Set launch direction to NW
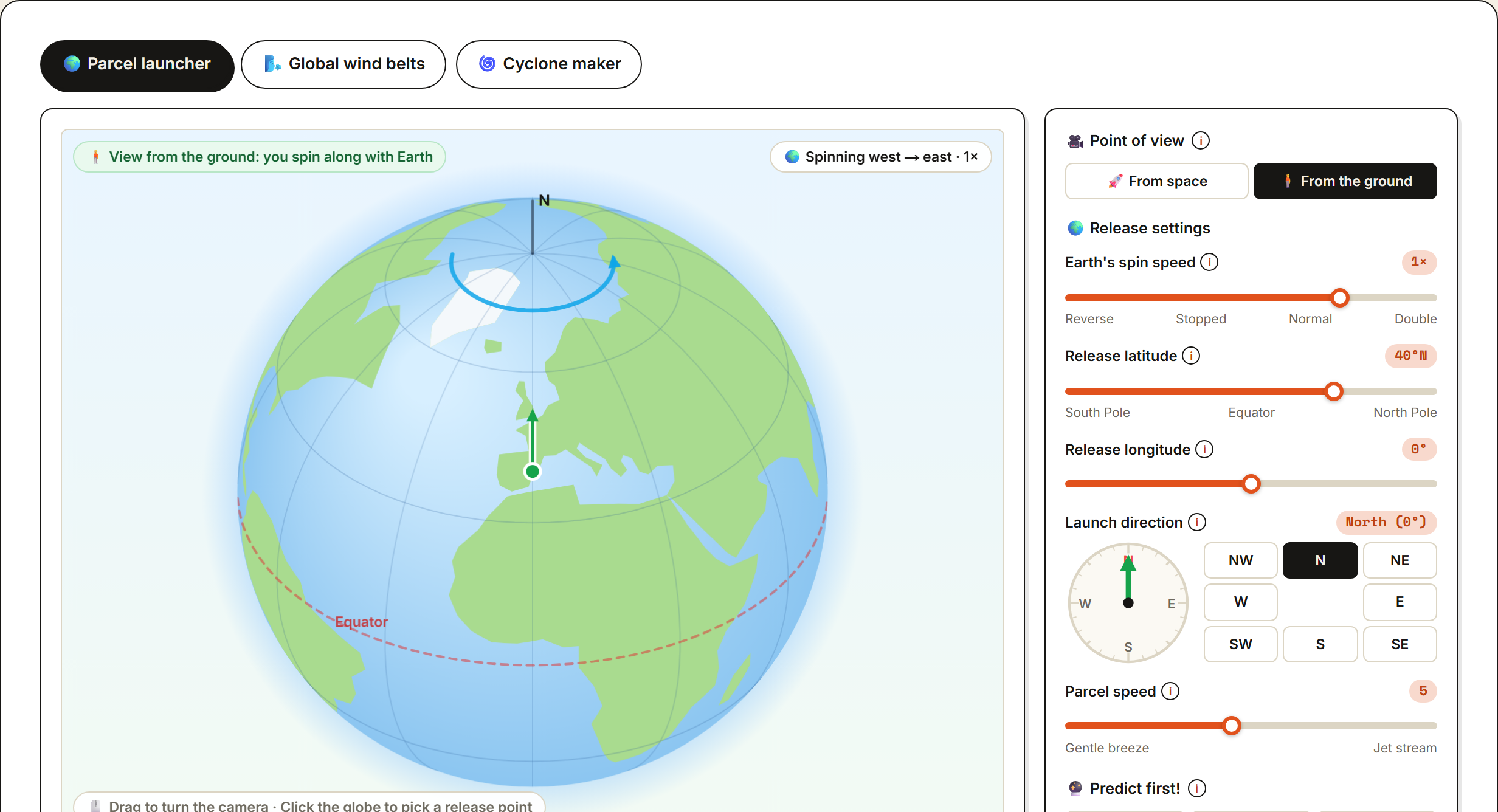Image resolution: width=1498 pixels, height=812 pixels. [1240, 560]
